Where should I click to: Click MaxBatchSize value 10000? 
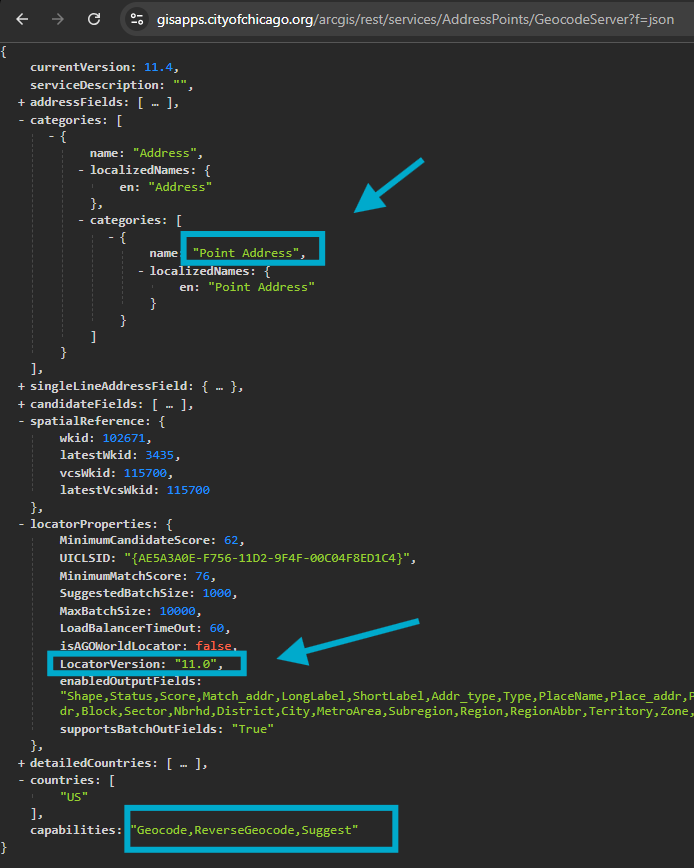coord(178,611)
